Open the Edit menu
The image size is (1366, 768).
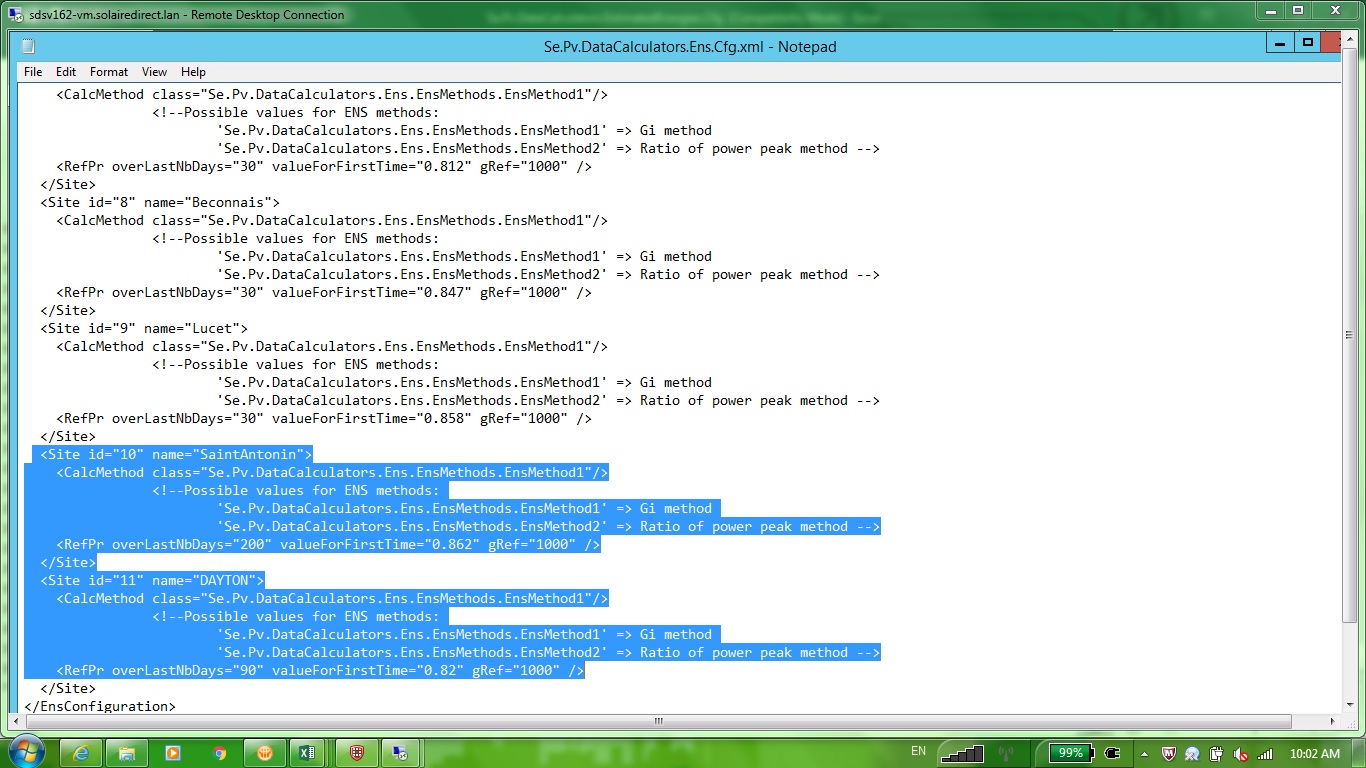(x=66, y=72)
